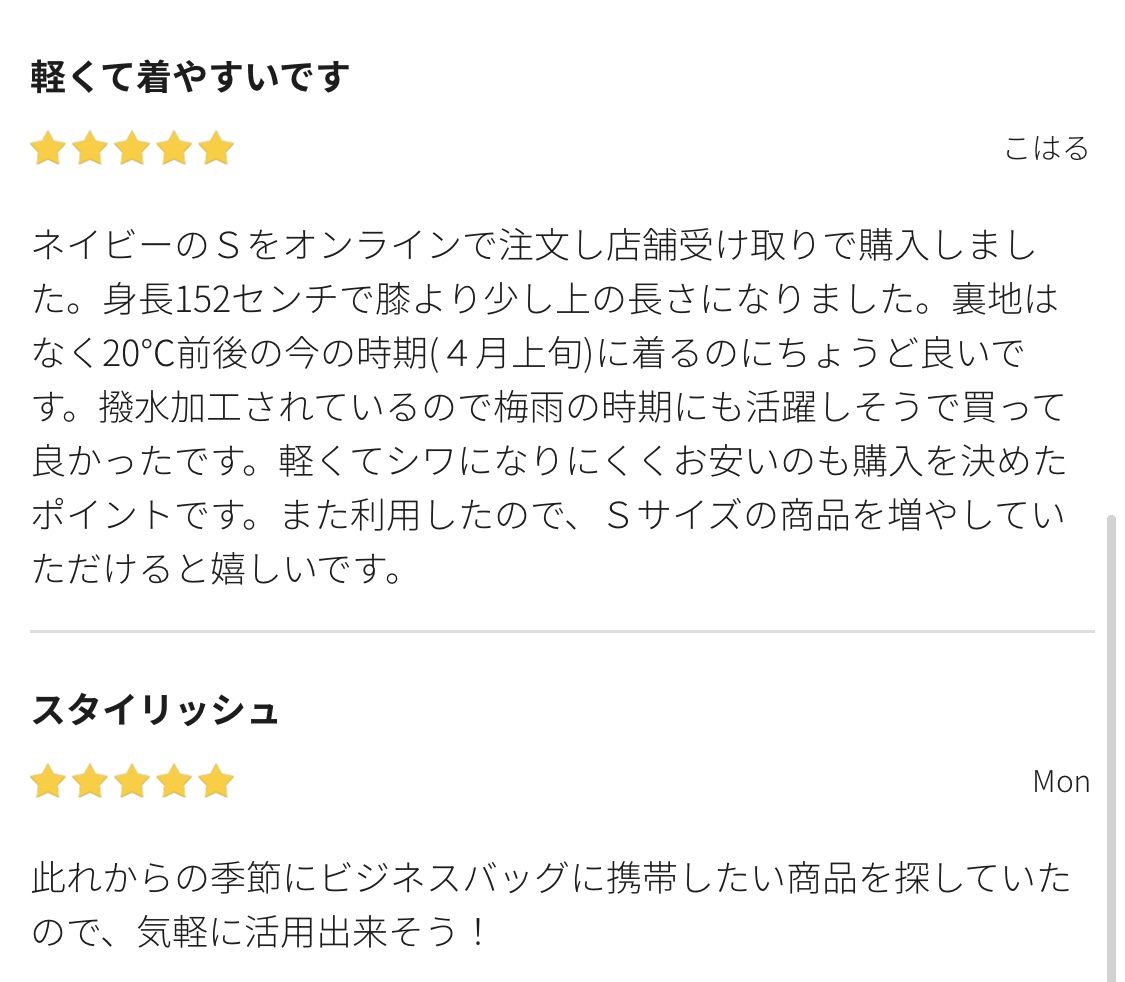
Task: Open review title 軽くて着やすいです
Action: (x=190, y=77)
